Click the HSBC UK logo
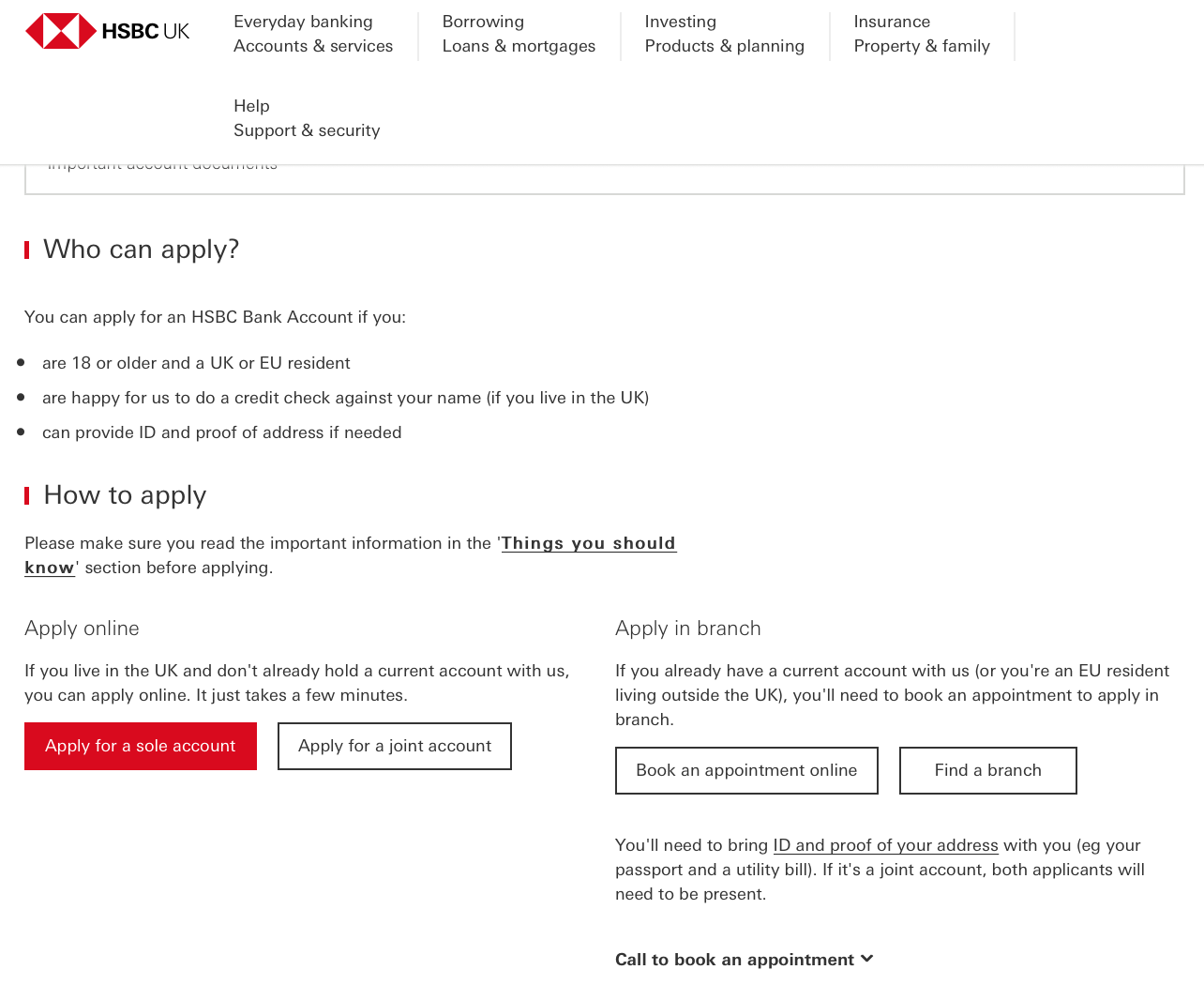This screenshot has height=1000, width=1204. click(108, 31)
